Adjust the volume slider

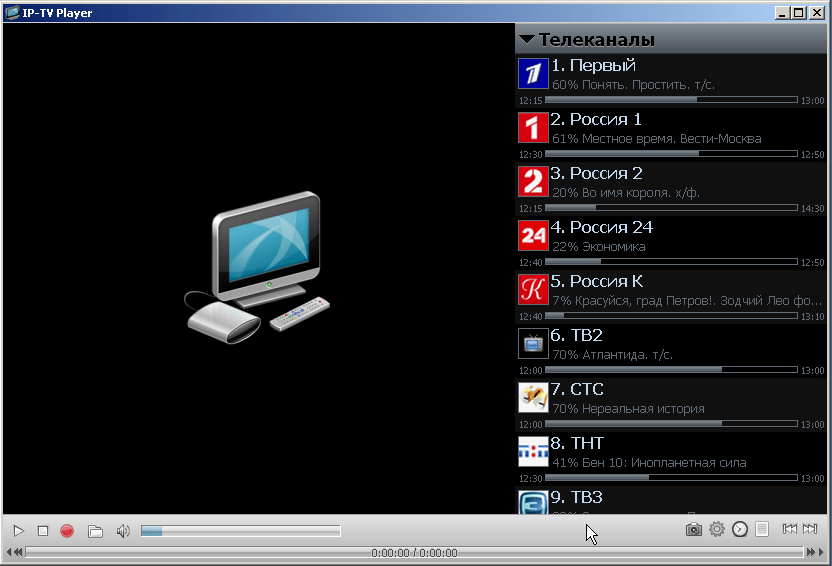[240, 530]
